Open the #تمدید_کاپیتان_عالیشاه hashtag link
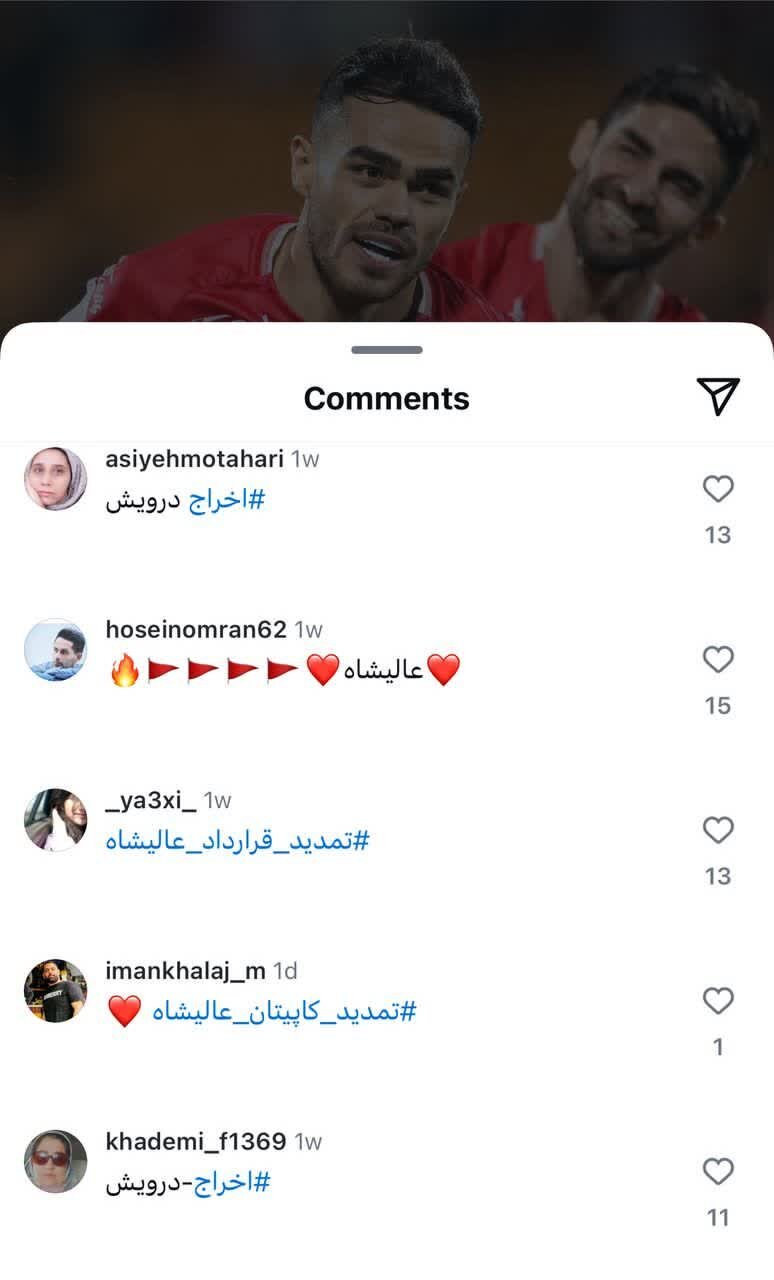The image size is (774, 1280). click(x=284, y=1012)
